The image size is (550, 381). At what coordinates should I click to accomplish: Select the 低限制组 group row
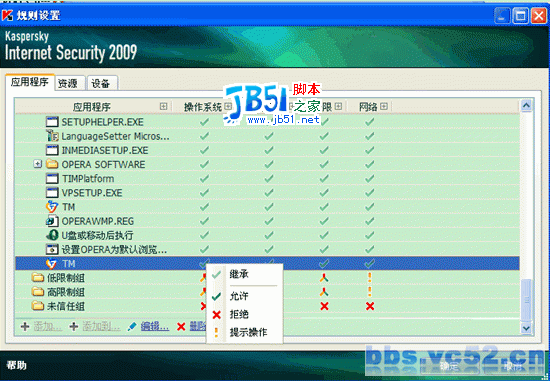pos(267,278)
